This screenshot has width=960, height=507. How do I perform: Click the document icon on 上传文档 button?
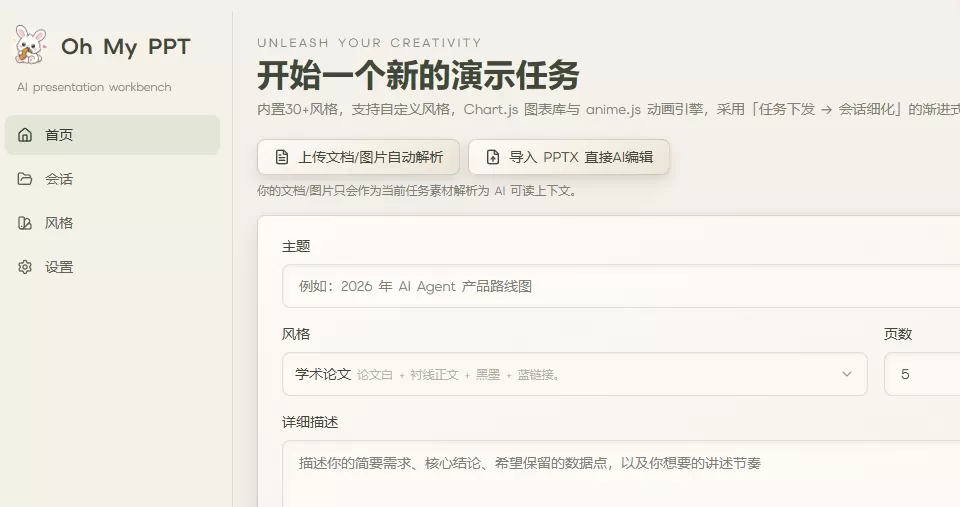click(282, 157)
